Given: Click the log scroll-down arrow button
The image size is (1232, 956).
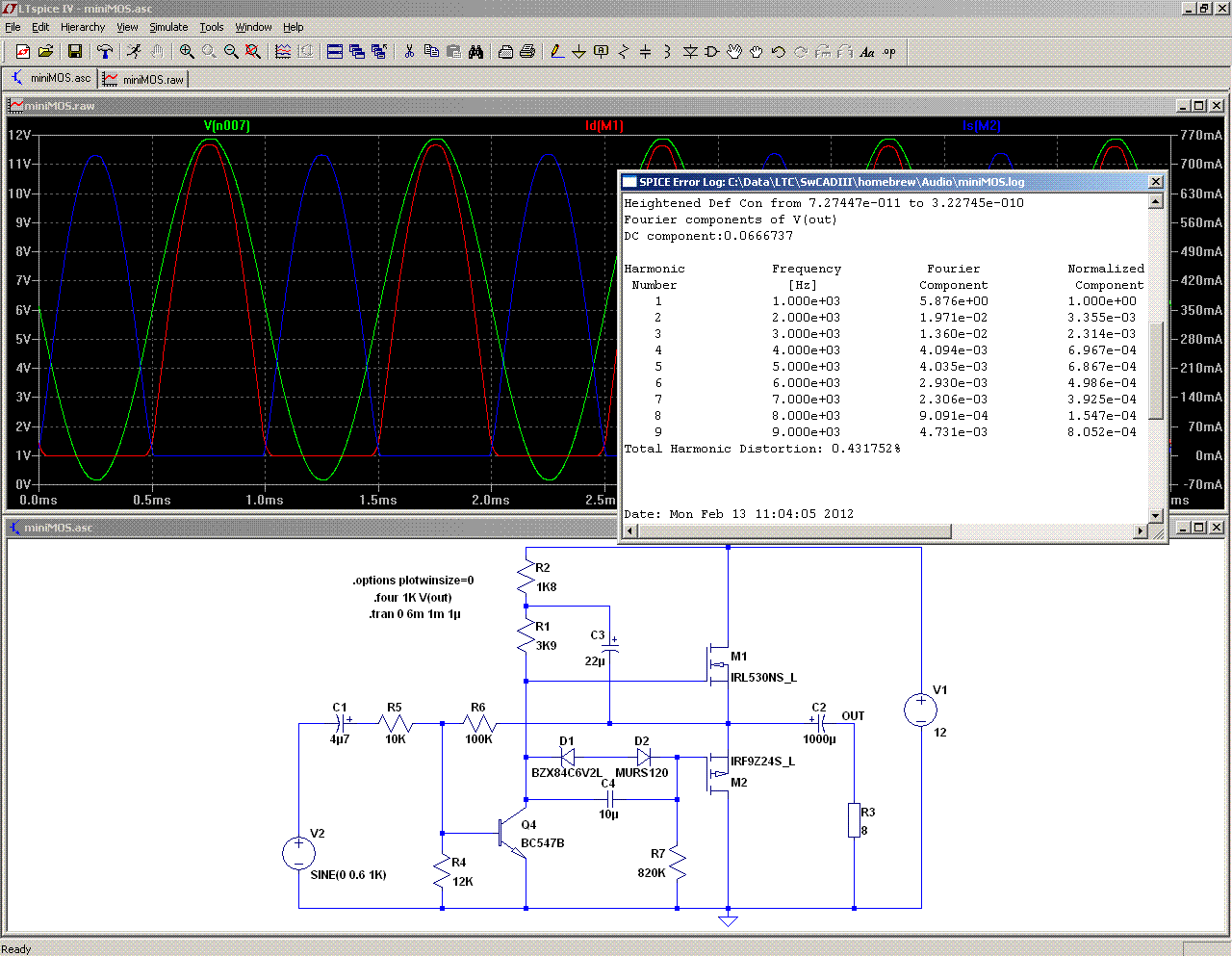Looking at the screenshot, I should pyautogui.click(x=1156, y=517).
